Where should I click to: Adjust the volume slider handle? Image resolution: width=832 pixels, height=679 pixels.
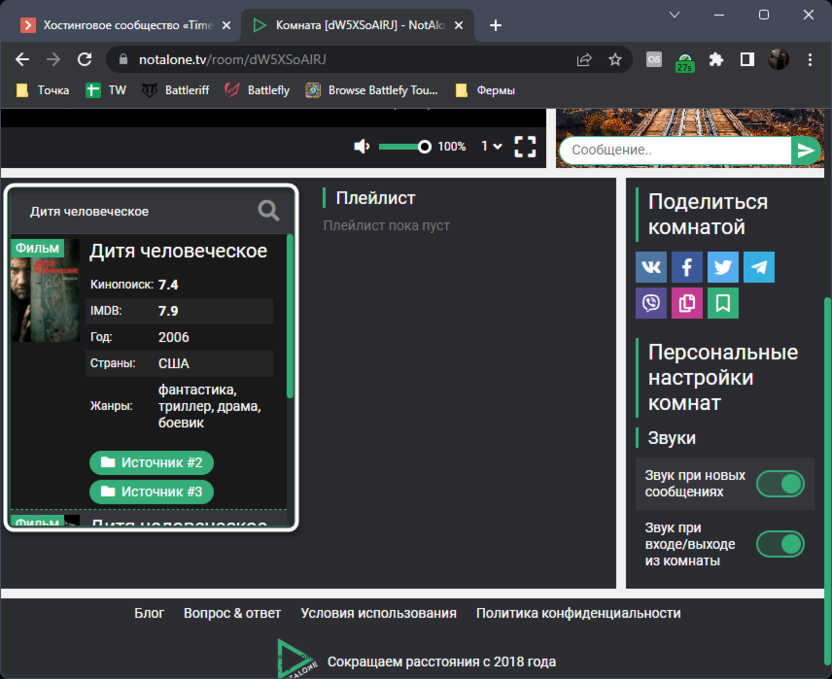[424, 147]
